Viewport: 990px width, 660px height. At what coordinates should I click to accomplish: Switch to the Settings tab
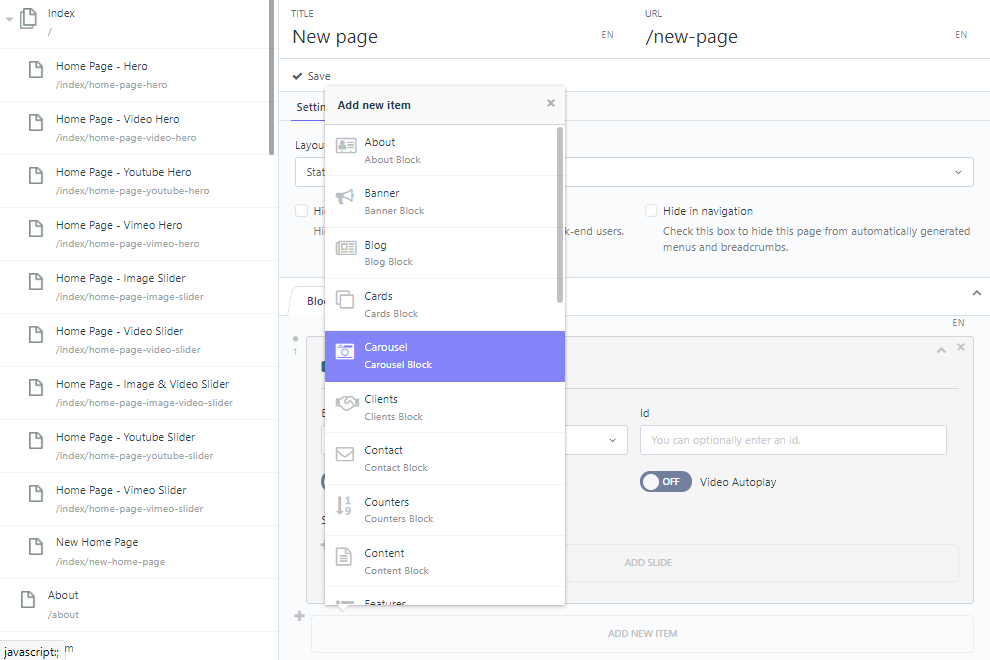click(310, 107)
